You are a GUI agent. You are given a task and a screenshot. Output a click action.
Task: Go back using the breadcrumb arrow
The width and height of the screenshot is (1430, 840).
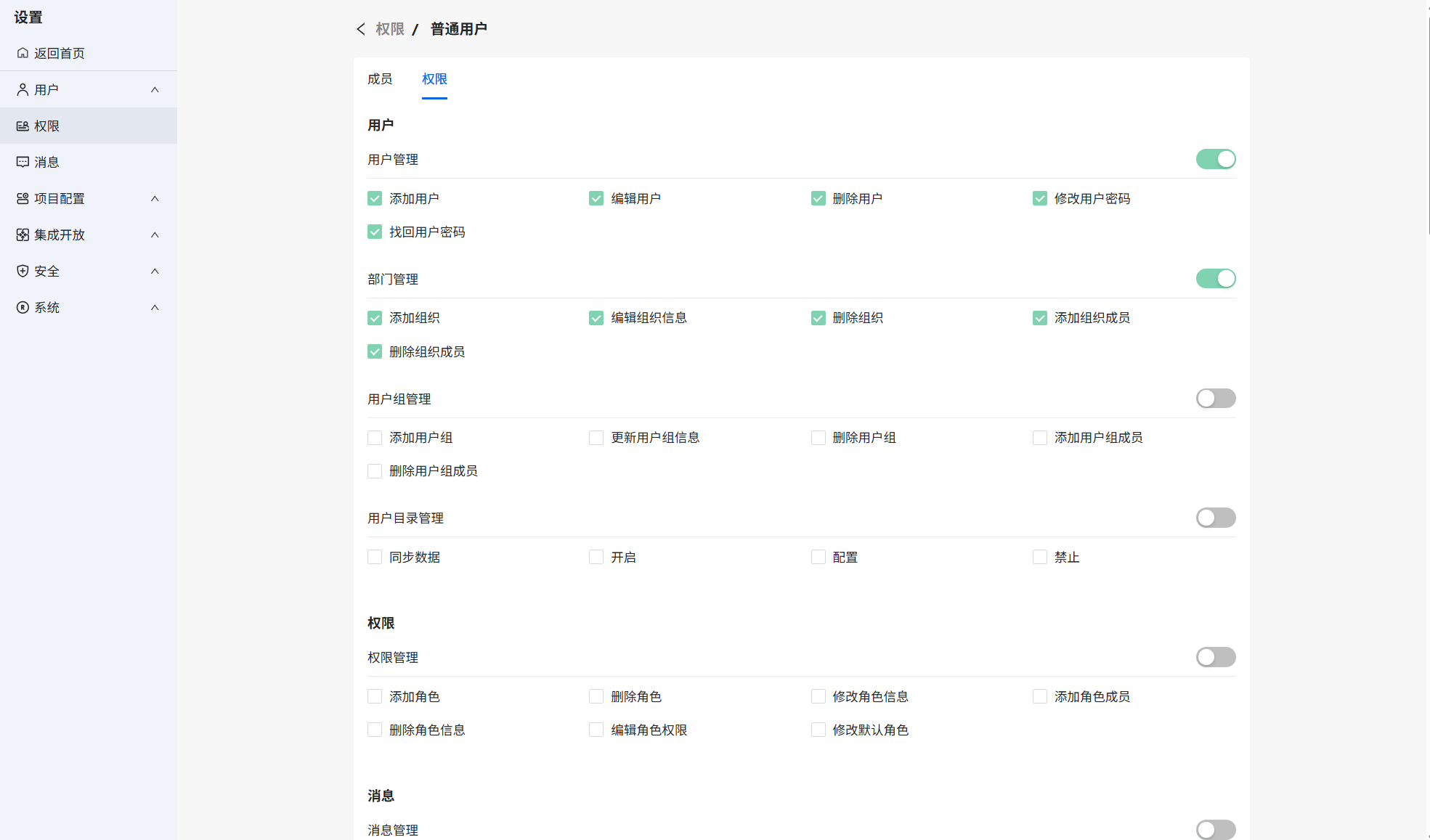361,29
